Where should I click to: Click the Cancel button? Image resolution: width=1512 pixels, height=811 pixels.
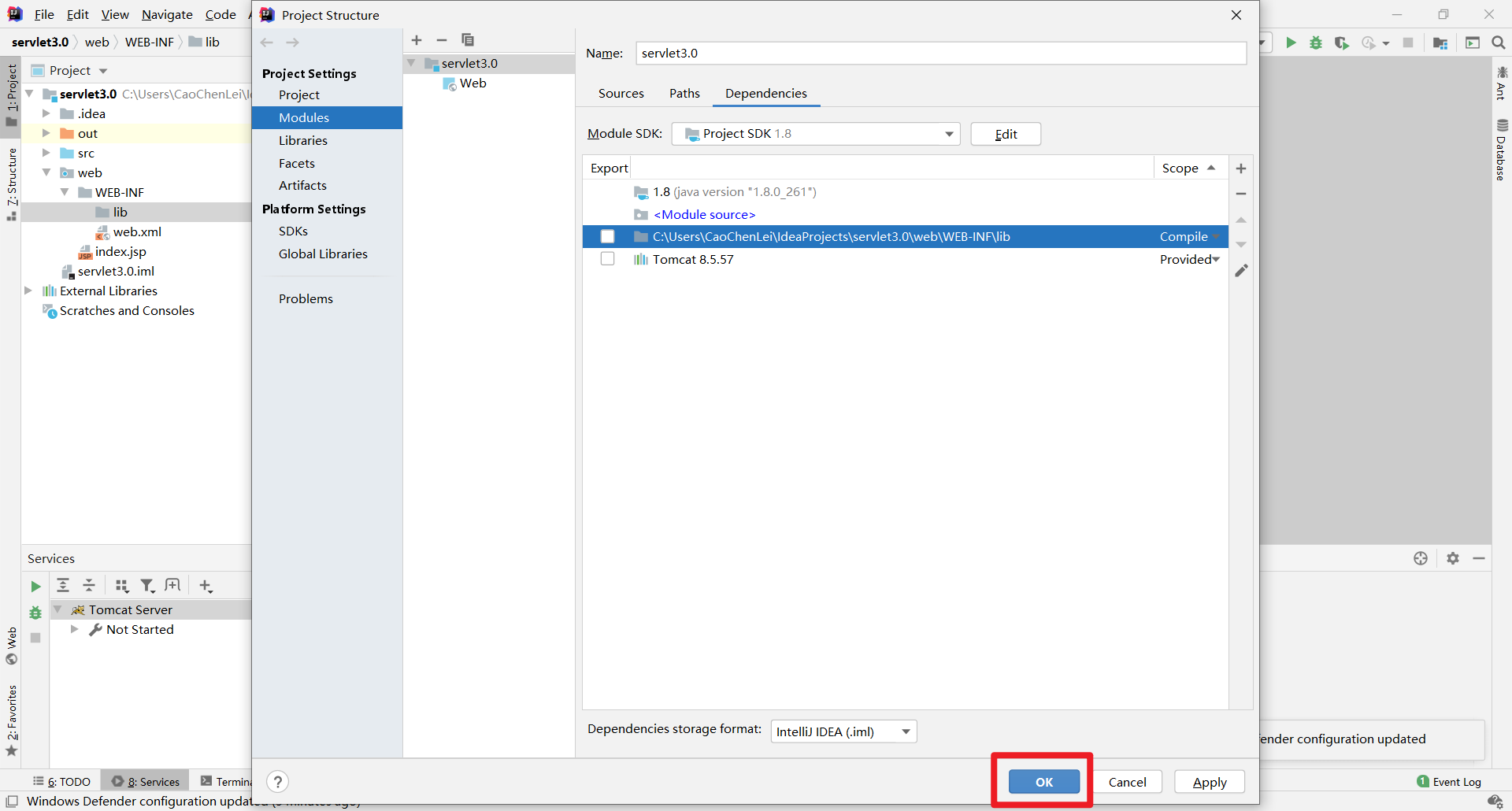pyautogui.click(x=1127, y=782)
